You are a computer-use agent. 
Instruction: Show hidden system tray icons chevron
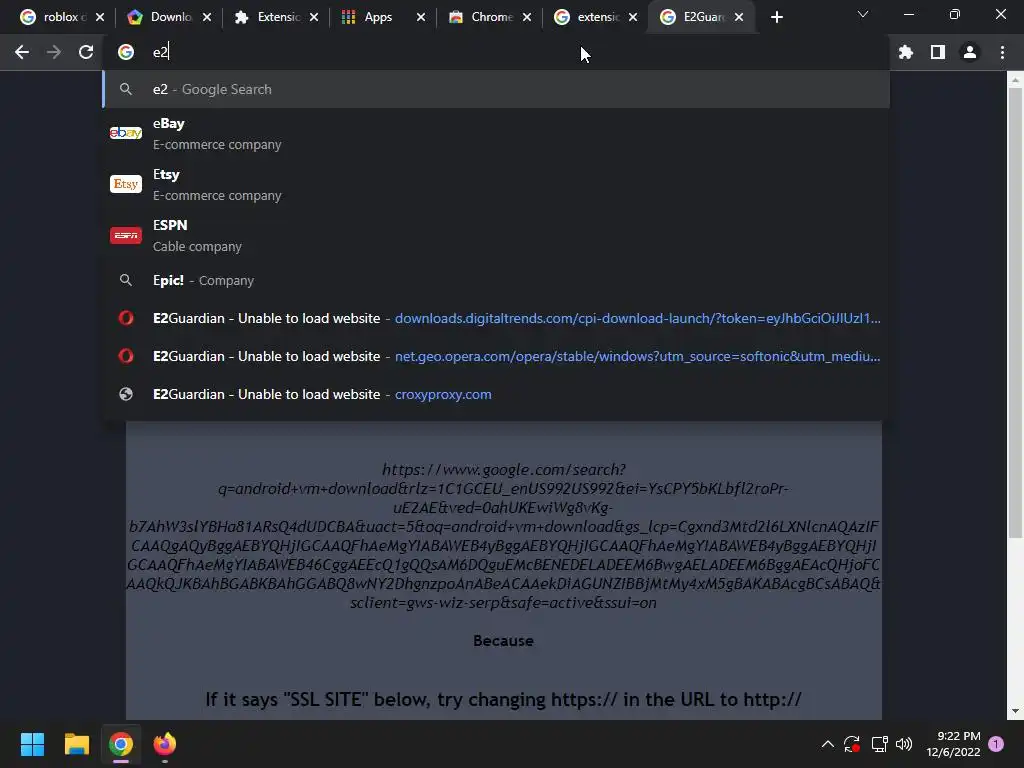click(827, 744)
